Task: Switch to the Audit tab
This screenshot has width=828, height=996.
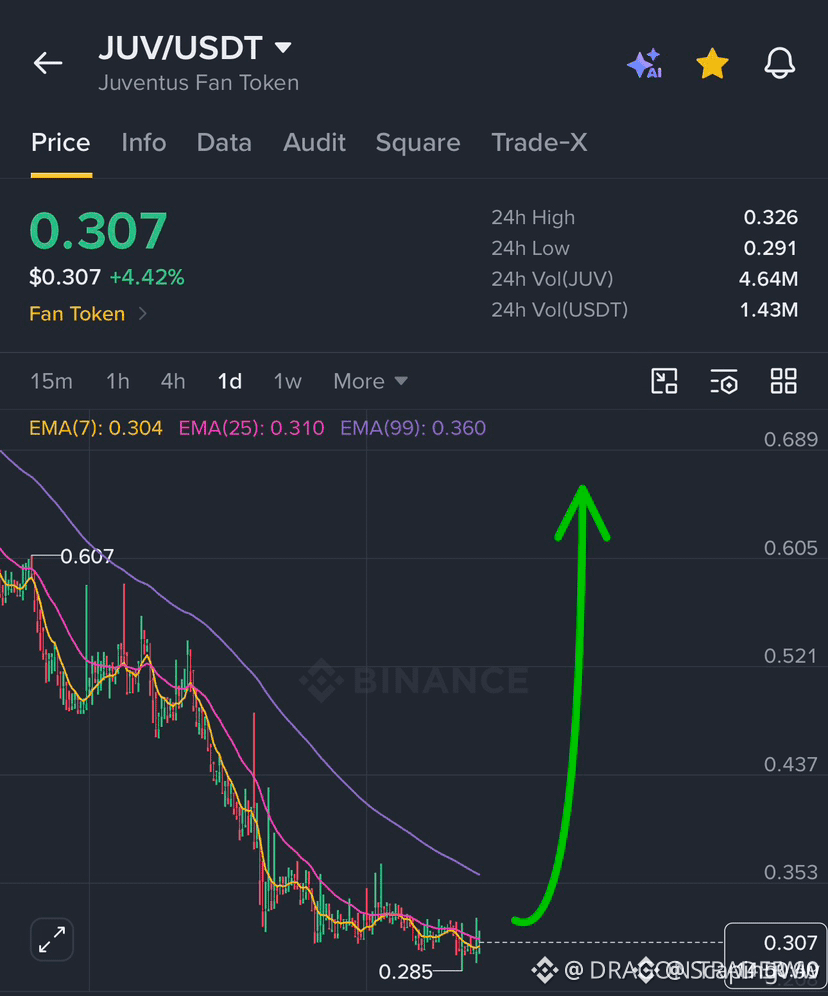Action: point(314,142)
